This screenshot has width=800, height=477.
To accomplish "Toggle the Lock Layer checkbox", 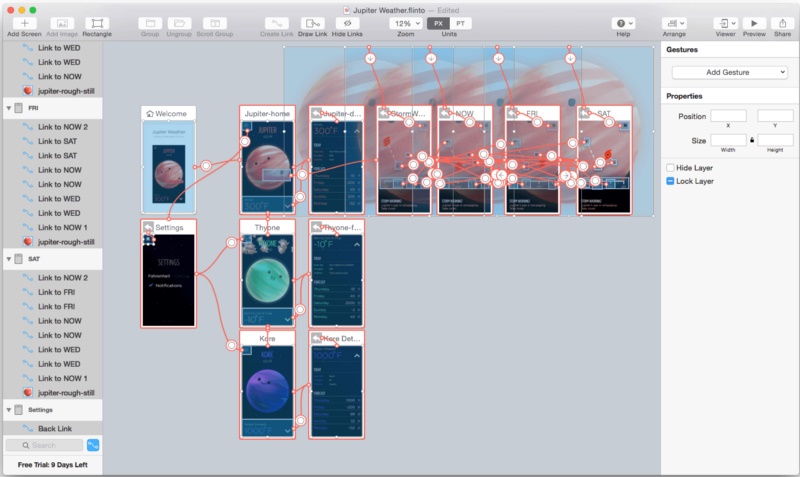I will [x=670, y=181].
